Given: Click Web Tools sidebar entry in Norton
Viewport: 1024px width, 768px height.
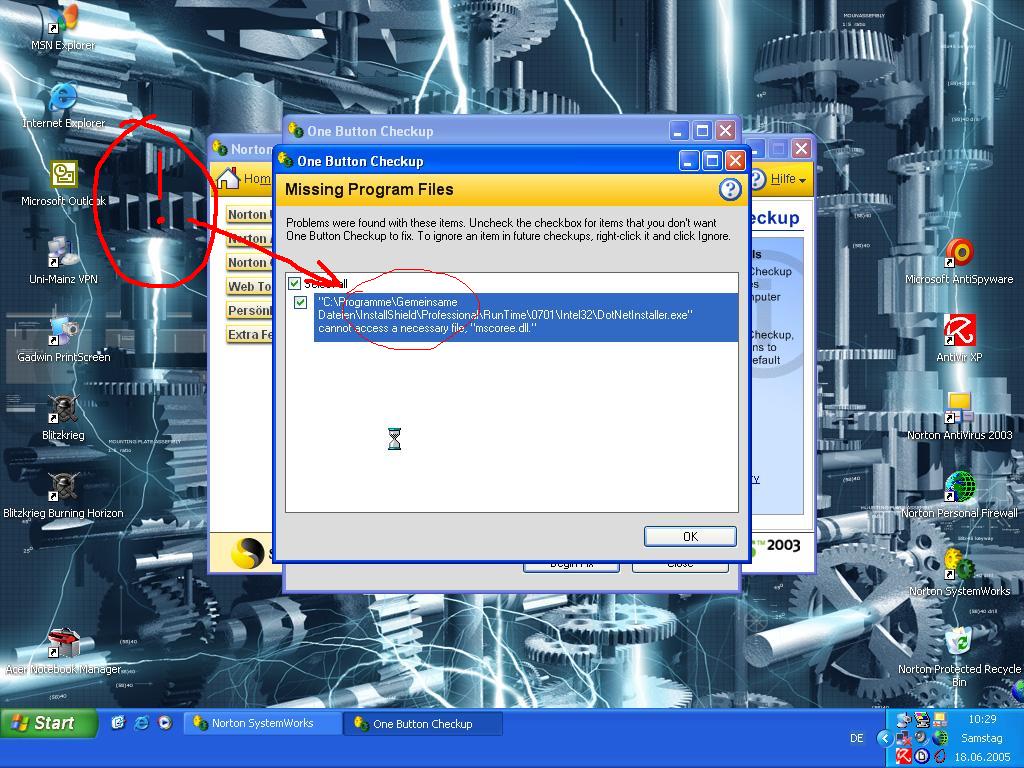Looking at the screenshot, I should [249, 286].
